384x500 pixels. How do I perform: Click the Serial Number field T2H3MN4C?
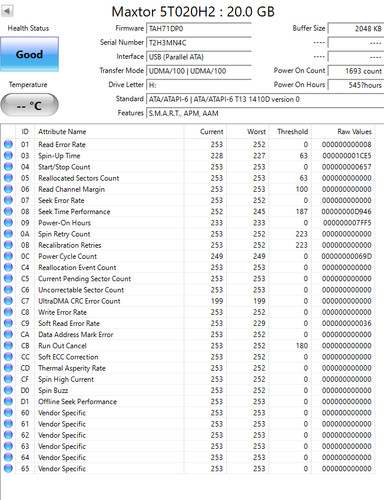pyautogui.click(x=199, y=42)
